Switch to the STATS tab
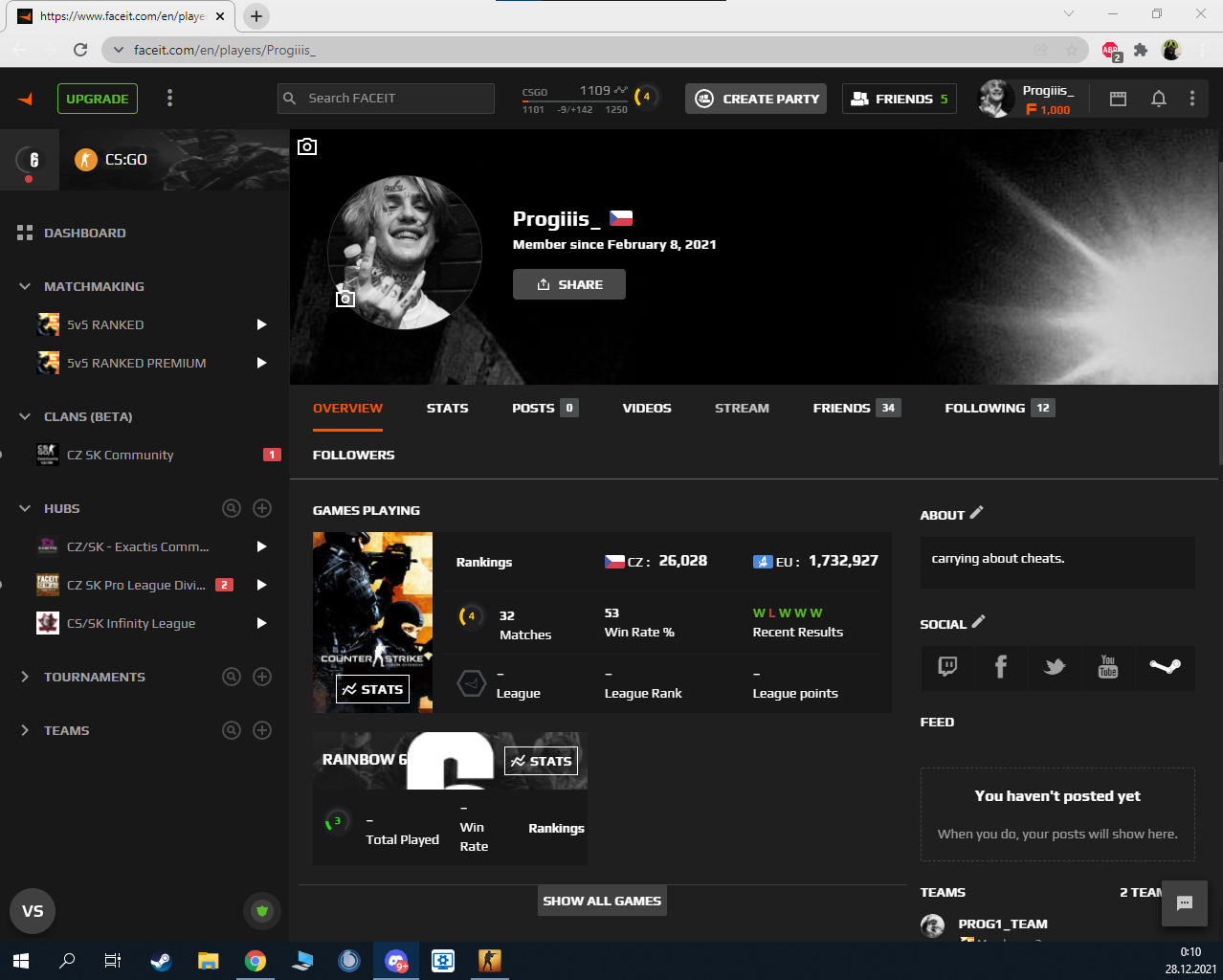 pyautogui.click(x=447, y=408)
